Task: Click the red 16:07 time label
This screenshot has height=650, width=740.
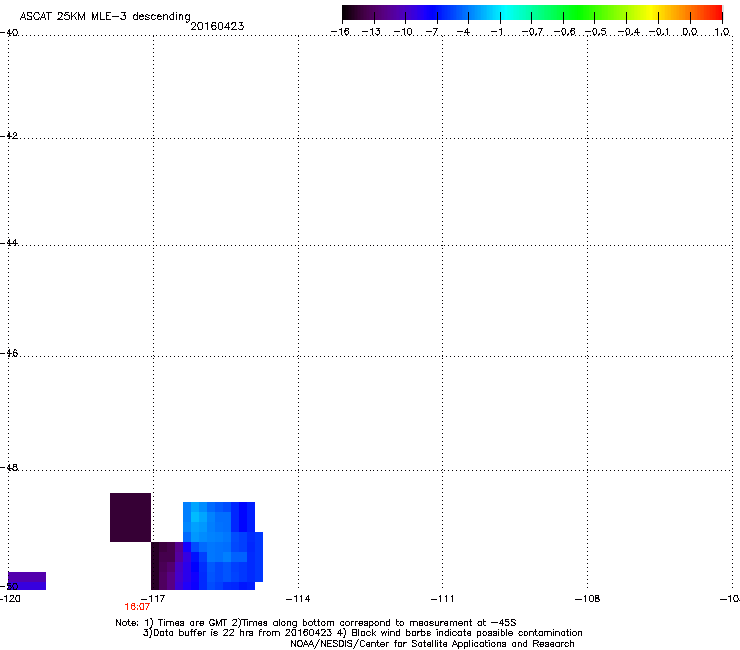Action: [x=137, y=607]
